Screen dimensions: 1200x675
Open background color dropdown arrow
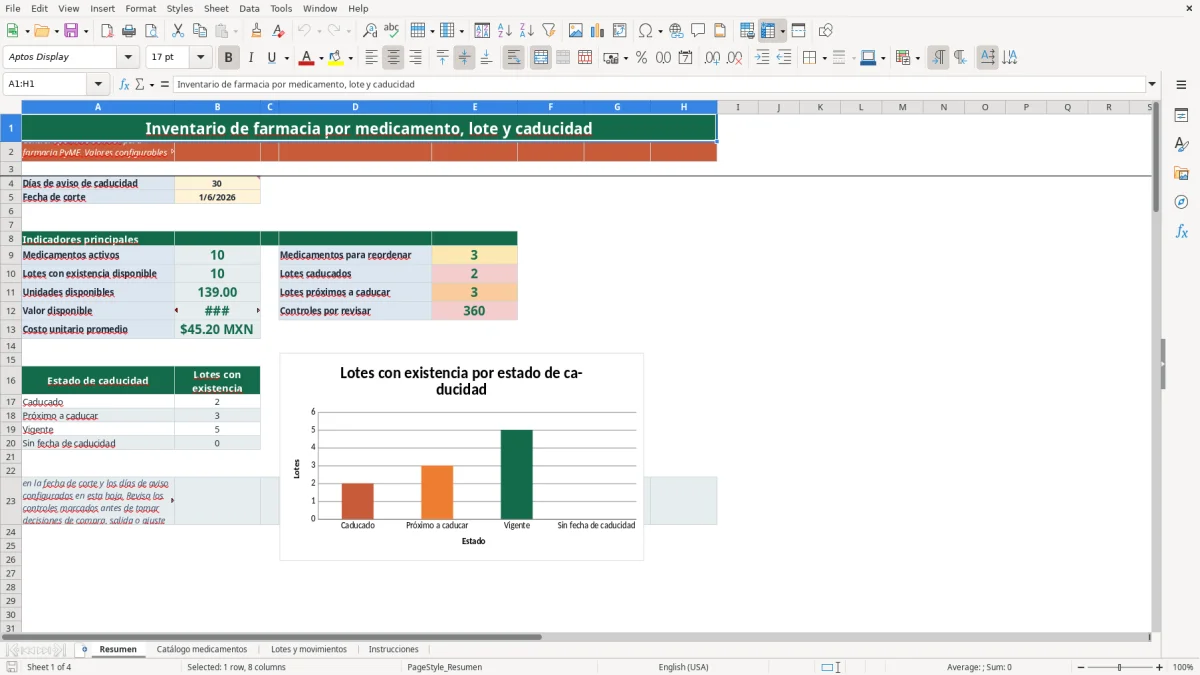[350, 58]
